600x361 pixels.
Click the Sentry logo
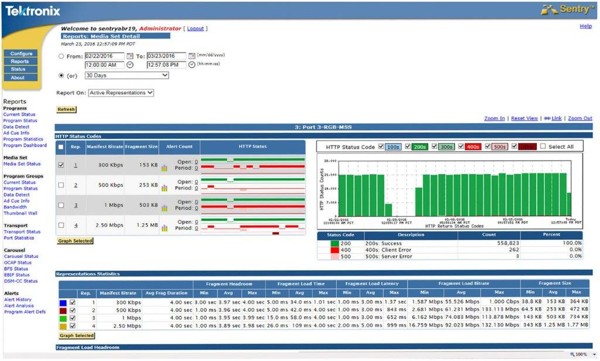(566, 10)
